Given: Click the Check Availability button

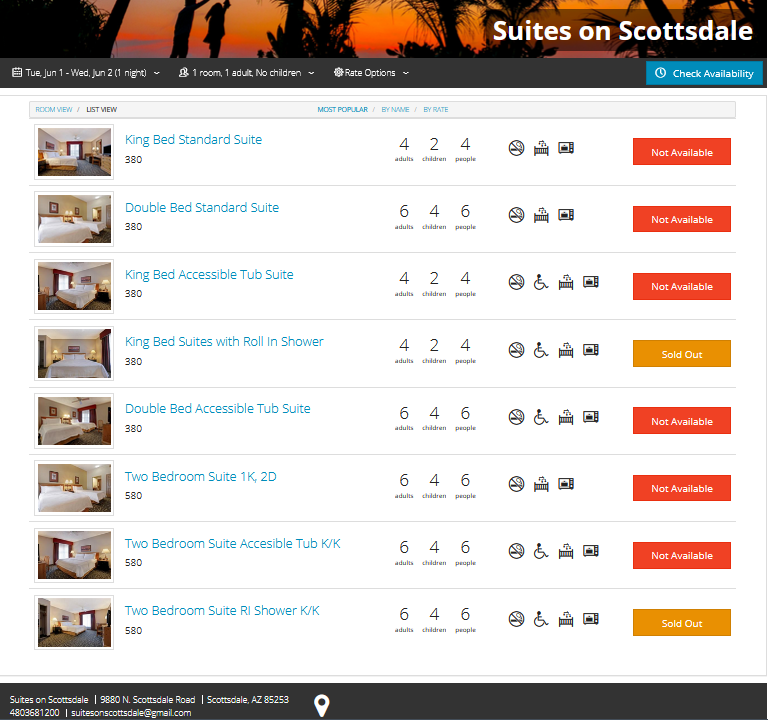Looking at the screenshot, I should 704,73.
